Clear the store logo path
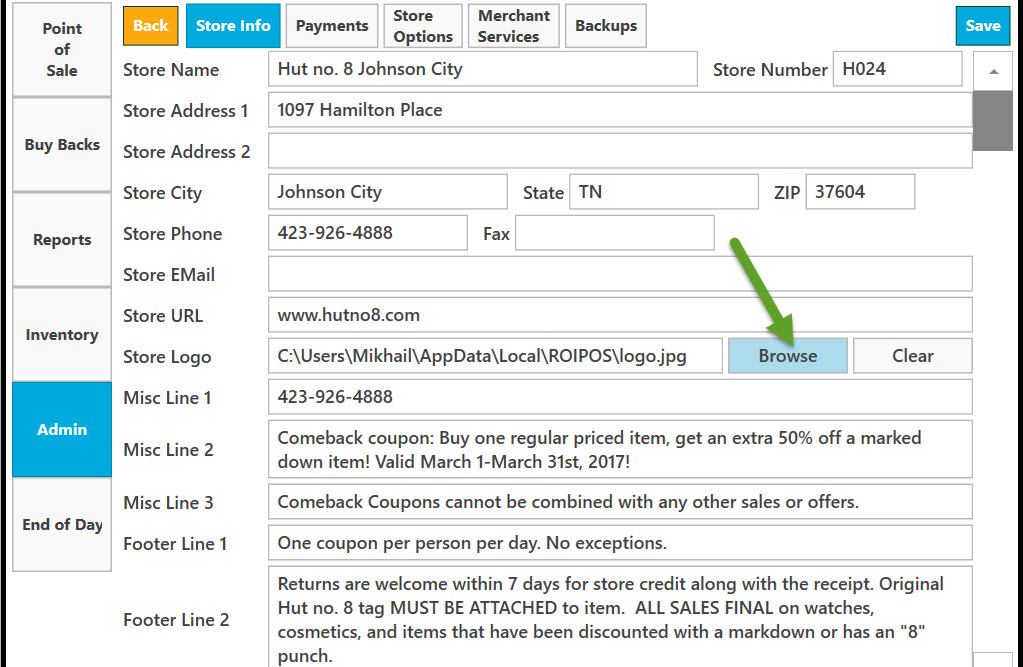 click(913, 356)
